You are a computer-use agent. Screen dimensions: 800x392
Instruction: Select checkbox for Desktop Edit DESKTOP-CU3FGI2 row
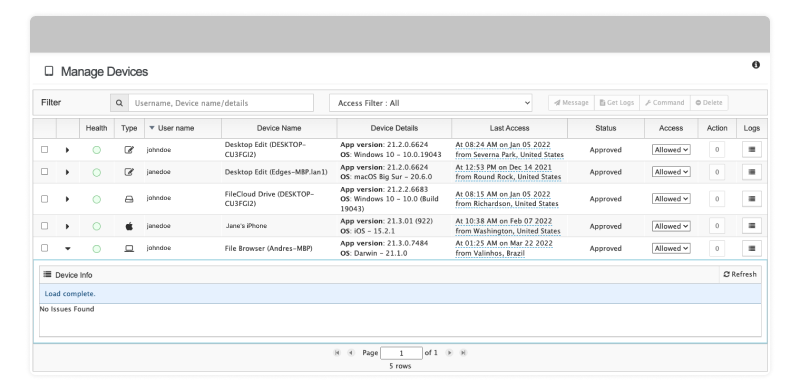pyautogui.click(x=44, y=150)
